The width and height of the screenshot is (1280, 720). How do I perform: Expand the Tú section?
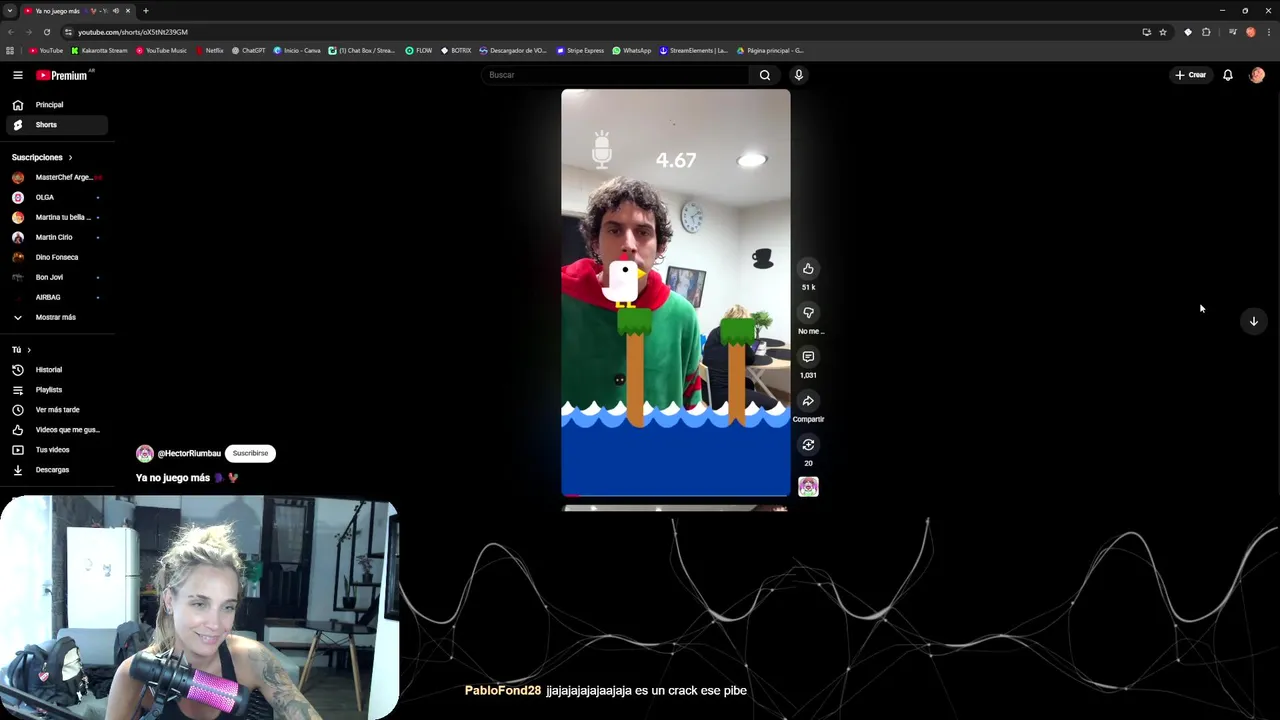[x=21, y=350]
